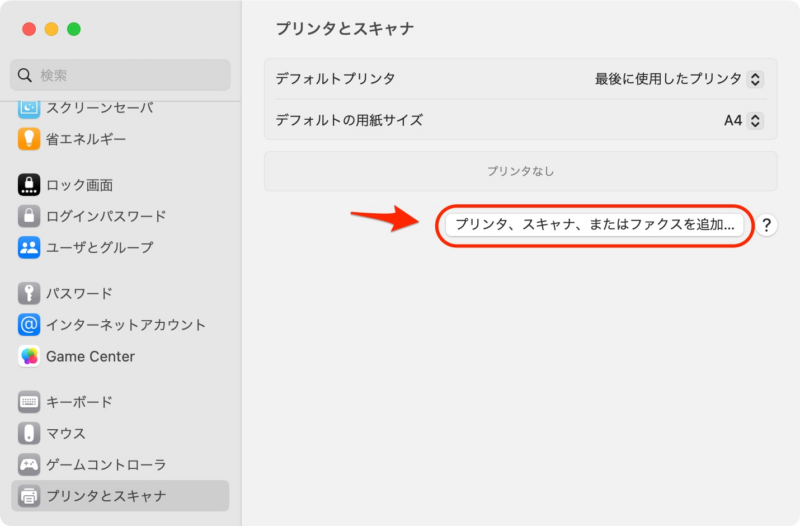800x526 pixels.
Task: Go to パスワード in the sidebar
Action: [x=79, y=293]
